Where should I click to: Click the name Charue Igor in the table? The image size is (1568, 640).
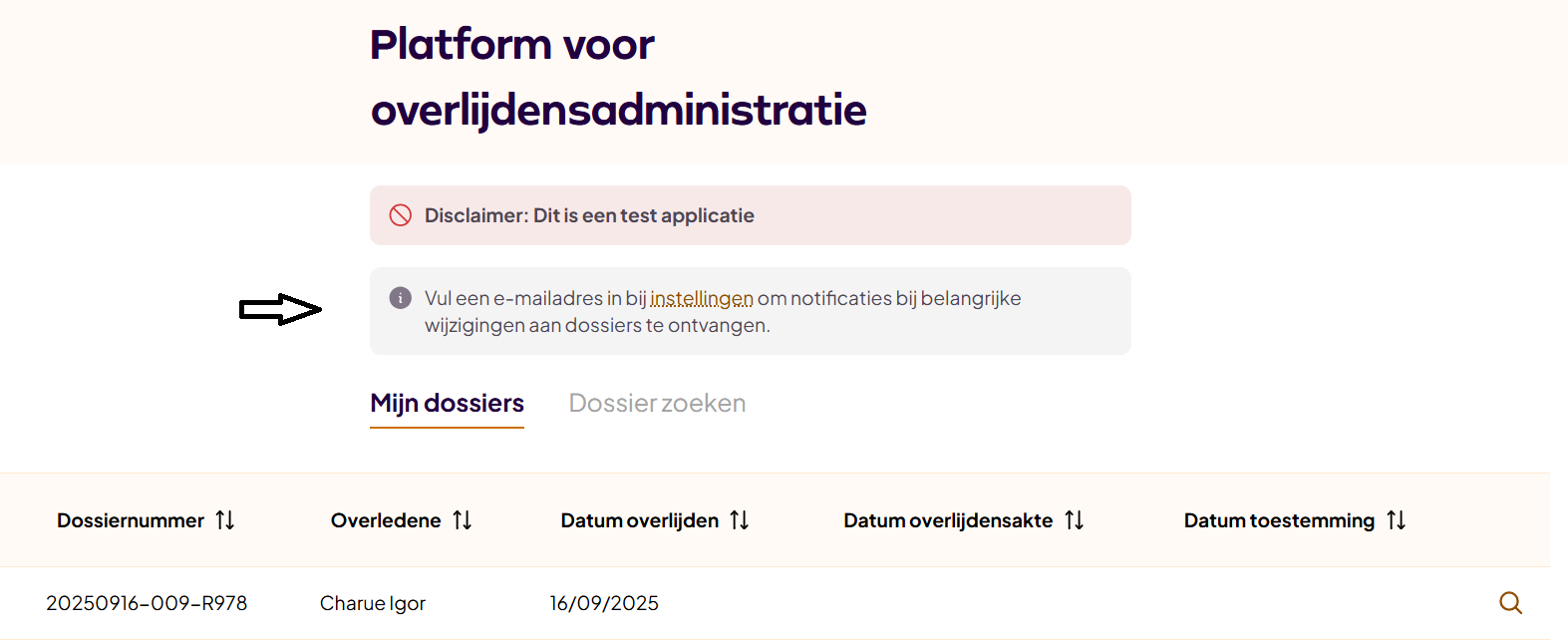click(x=372, y=603)
